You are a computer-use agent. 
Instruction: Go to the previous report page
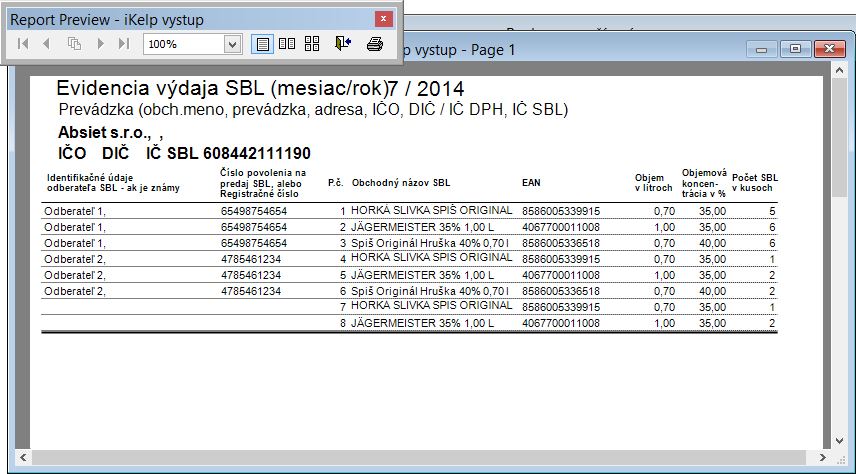46,44
